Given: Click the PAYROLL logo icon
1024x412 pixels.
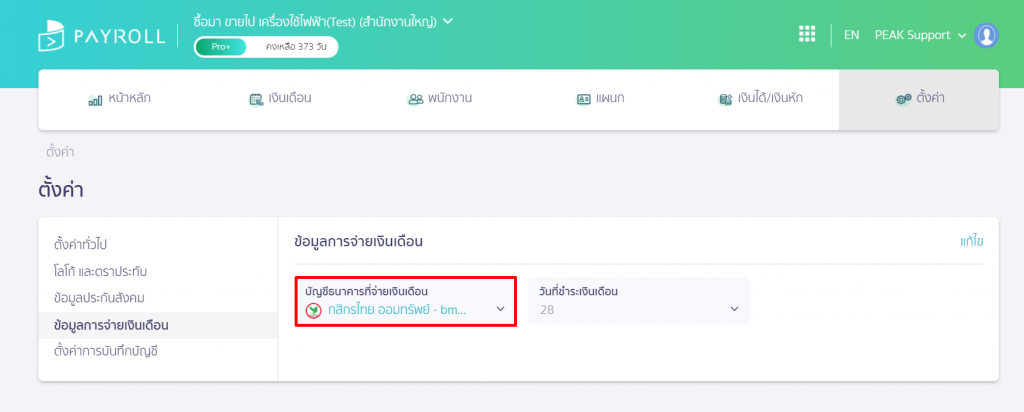Looking at the screenshot, I should (x=52, y=36).
